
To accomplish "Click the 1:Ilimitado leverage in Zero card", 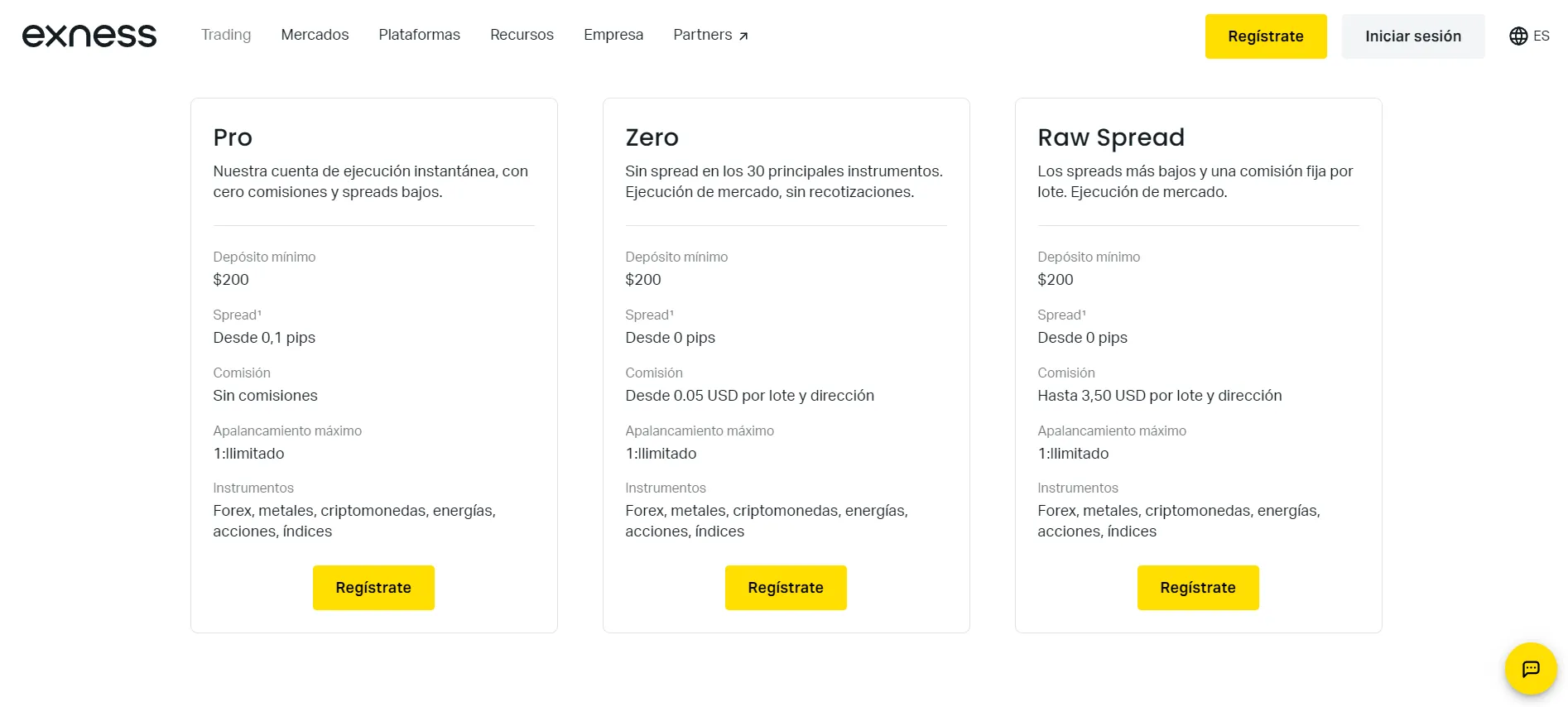I will [x=661, y=454].
